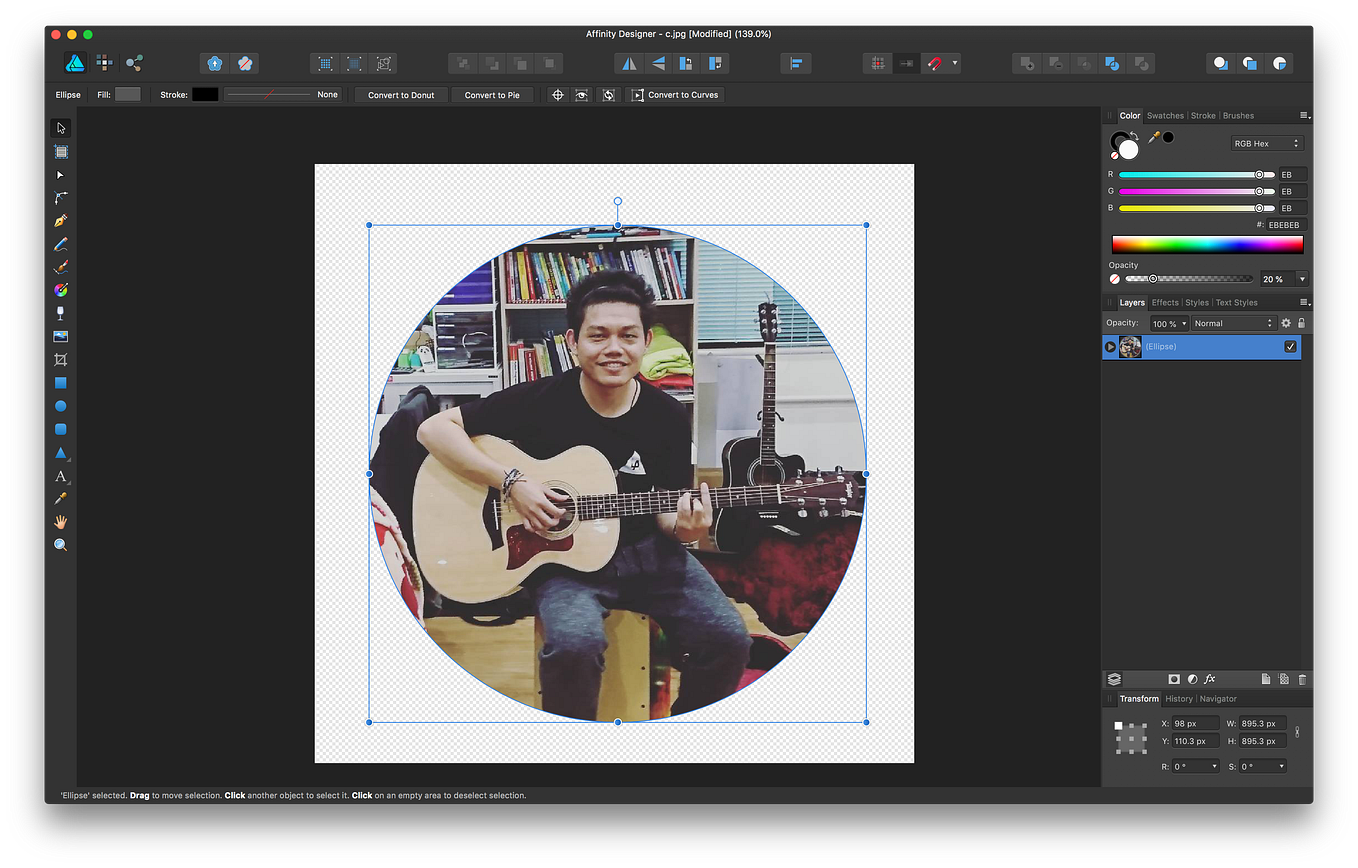
Task: Switch to the Pixel Persona
Action: [104, 63]
